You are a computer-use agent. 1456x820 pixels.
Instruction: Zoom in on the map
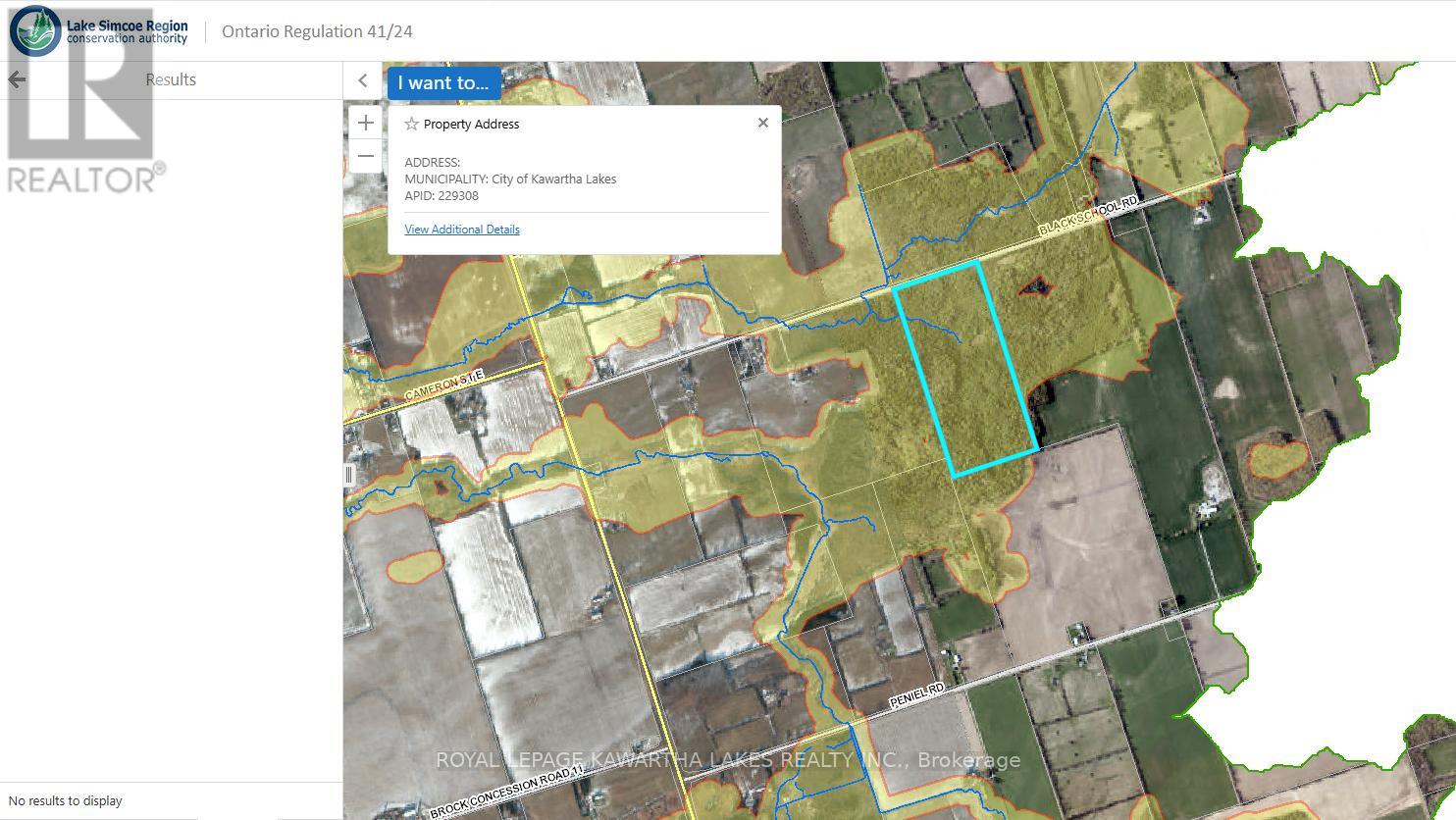[366, 123]
